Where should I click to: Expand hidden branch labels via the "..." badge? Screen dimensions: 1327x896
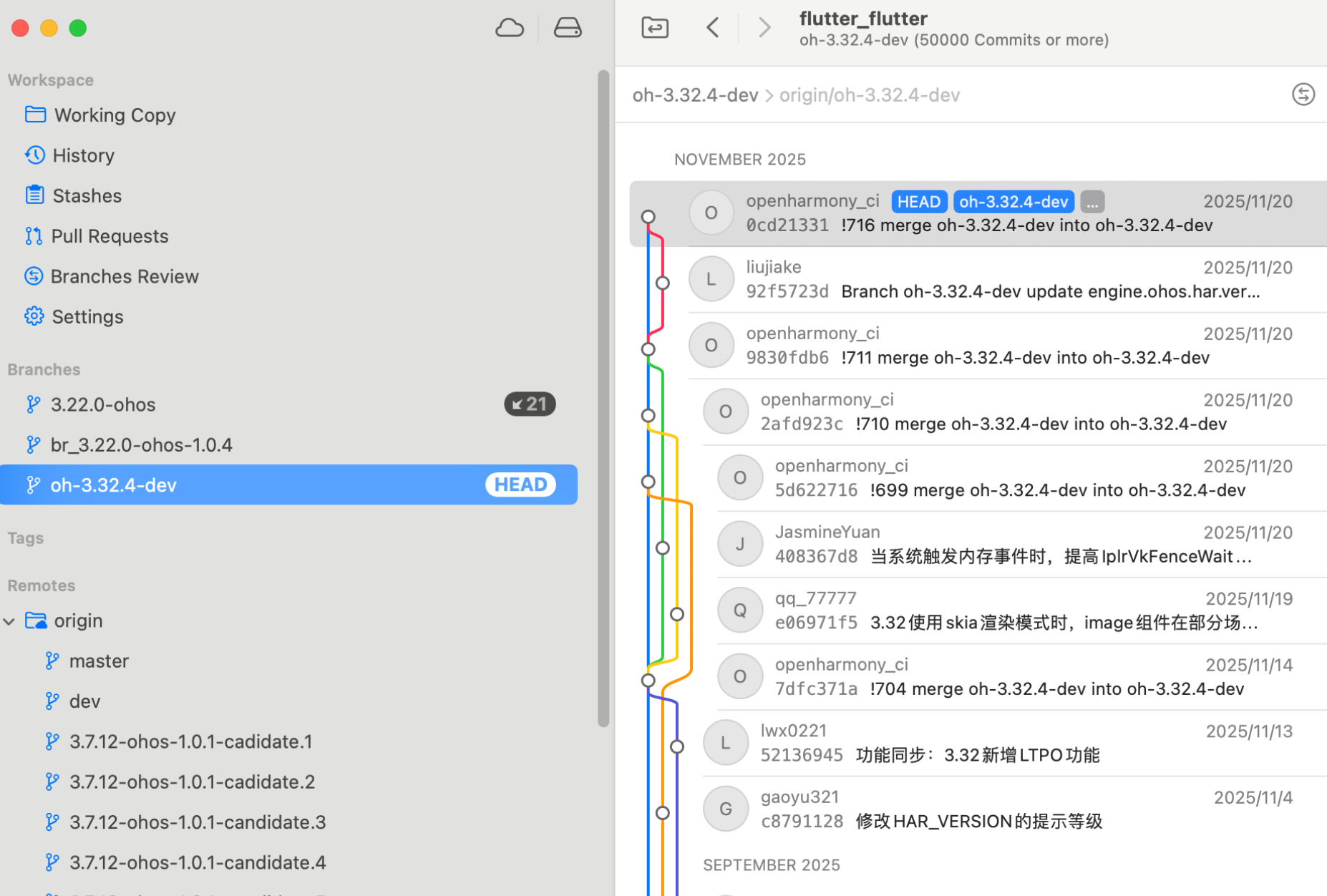click(x=1092, y=201)
